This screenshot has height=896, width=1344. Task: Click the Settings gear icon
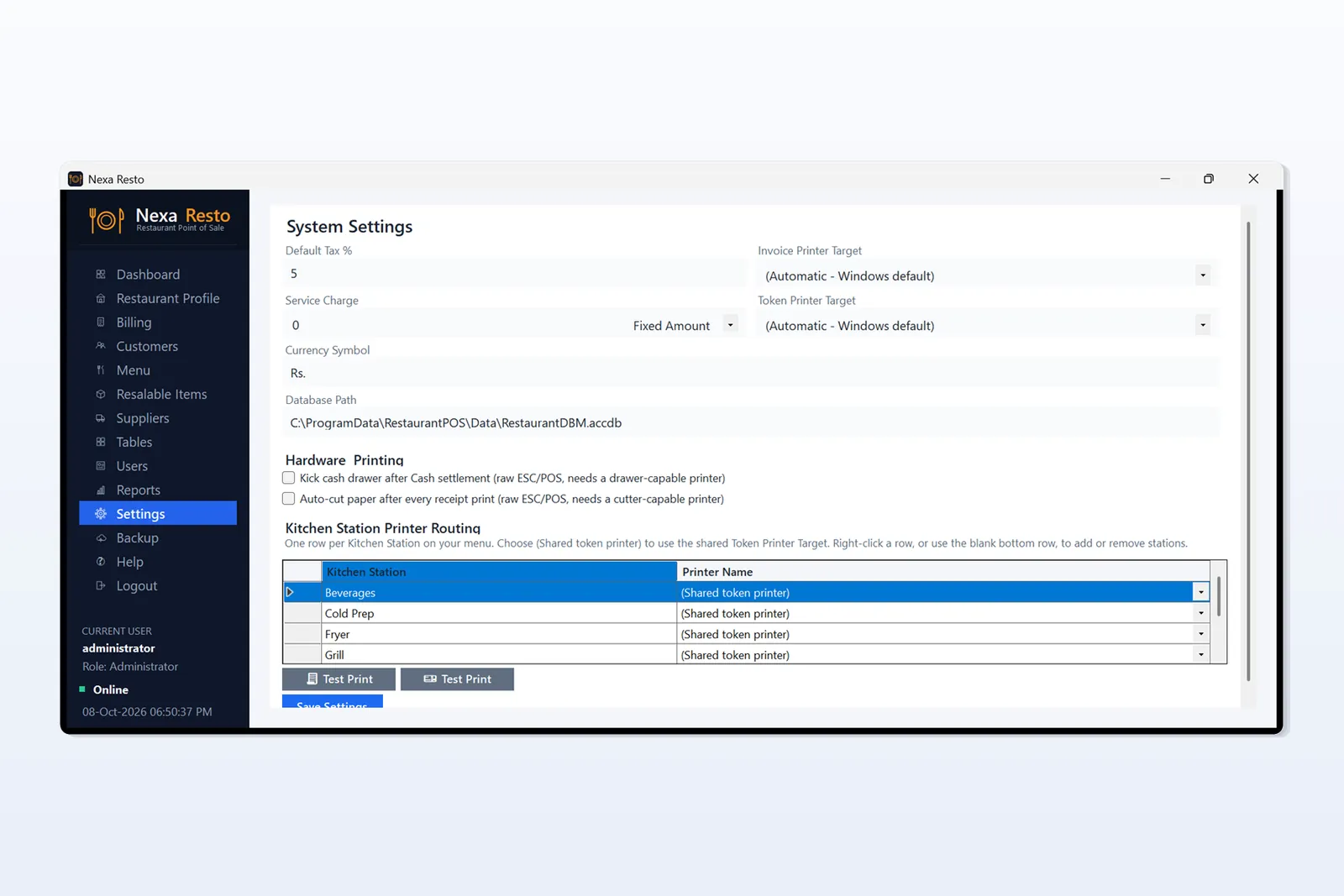(x=101, y=514)
